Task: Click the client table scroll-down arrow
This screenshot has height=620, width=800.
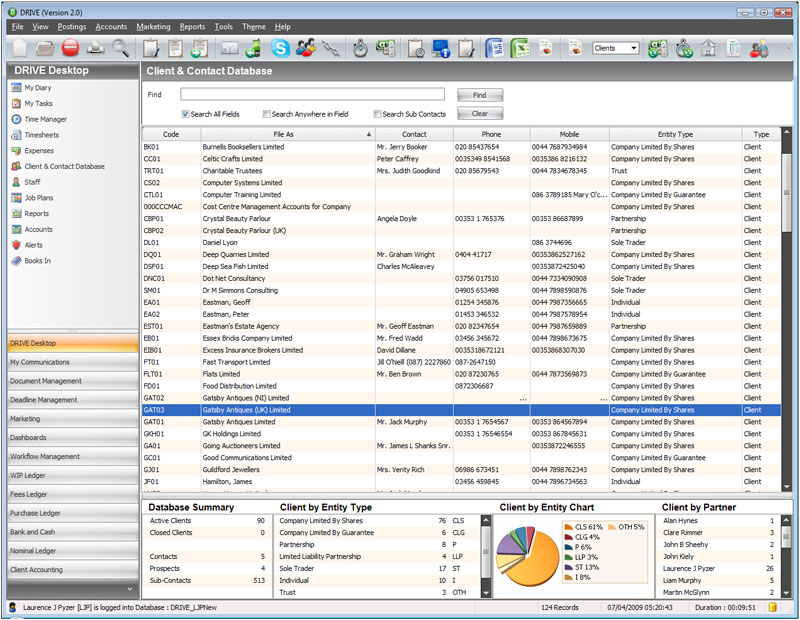Action: tap(786, 487)
